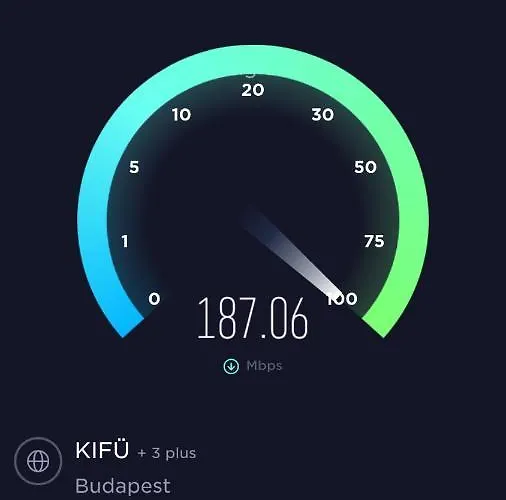
Task: Click the 10 mark on gauge
Action: [x=182, y=115]
